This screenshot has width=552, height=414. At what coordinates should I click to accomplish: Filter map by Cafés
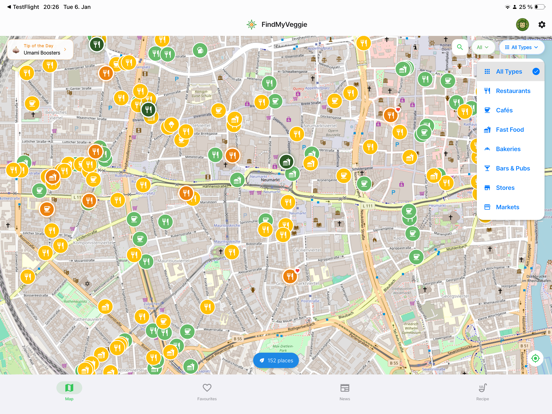pyautogui.click(x=510, y=110)
